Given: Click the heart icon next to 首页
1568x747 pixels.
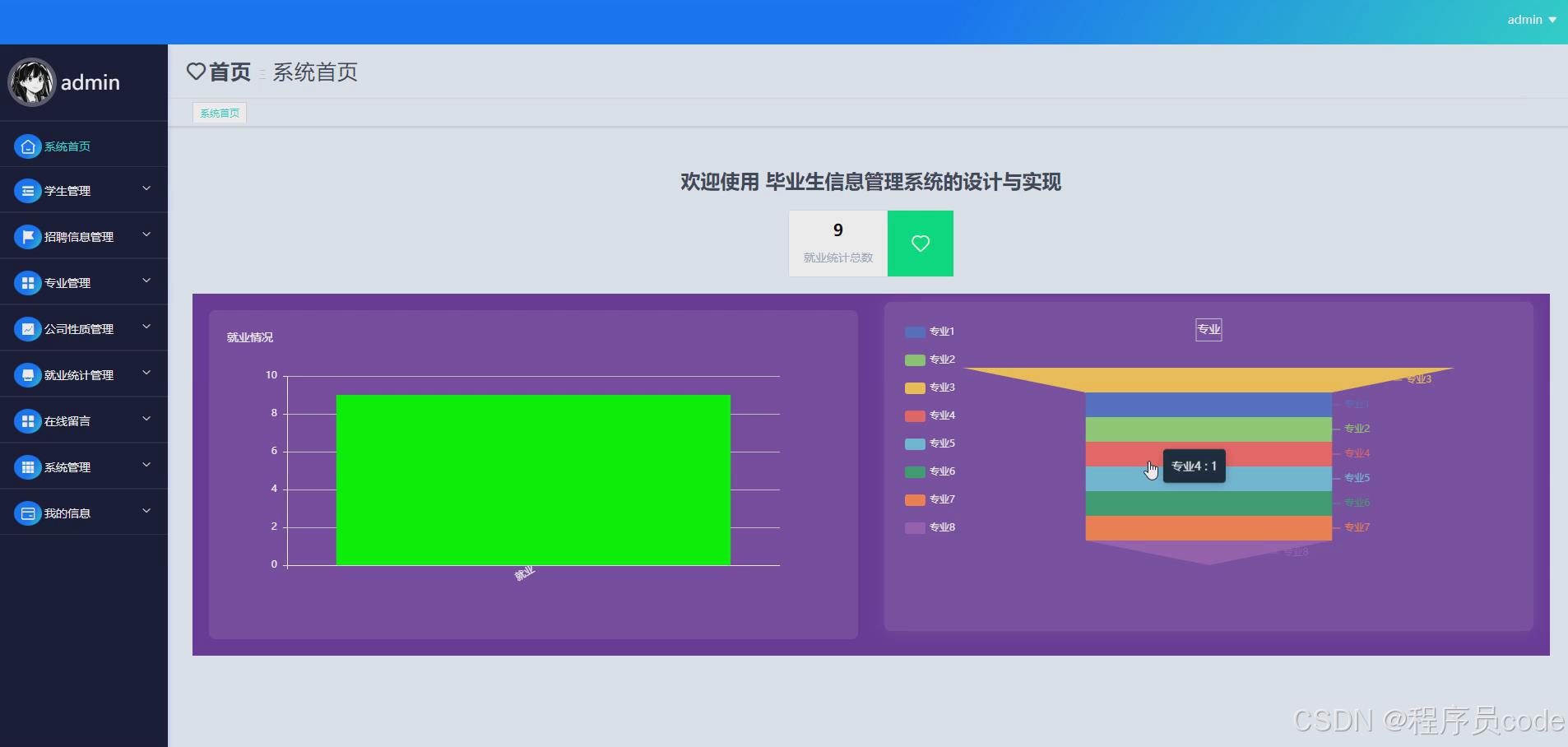Looking at the screenshot, I should click(196, 72).
